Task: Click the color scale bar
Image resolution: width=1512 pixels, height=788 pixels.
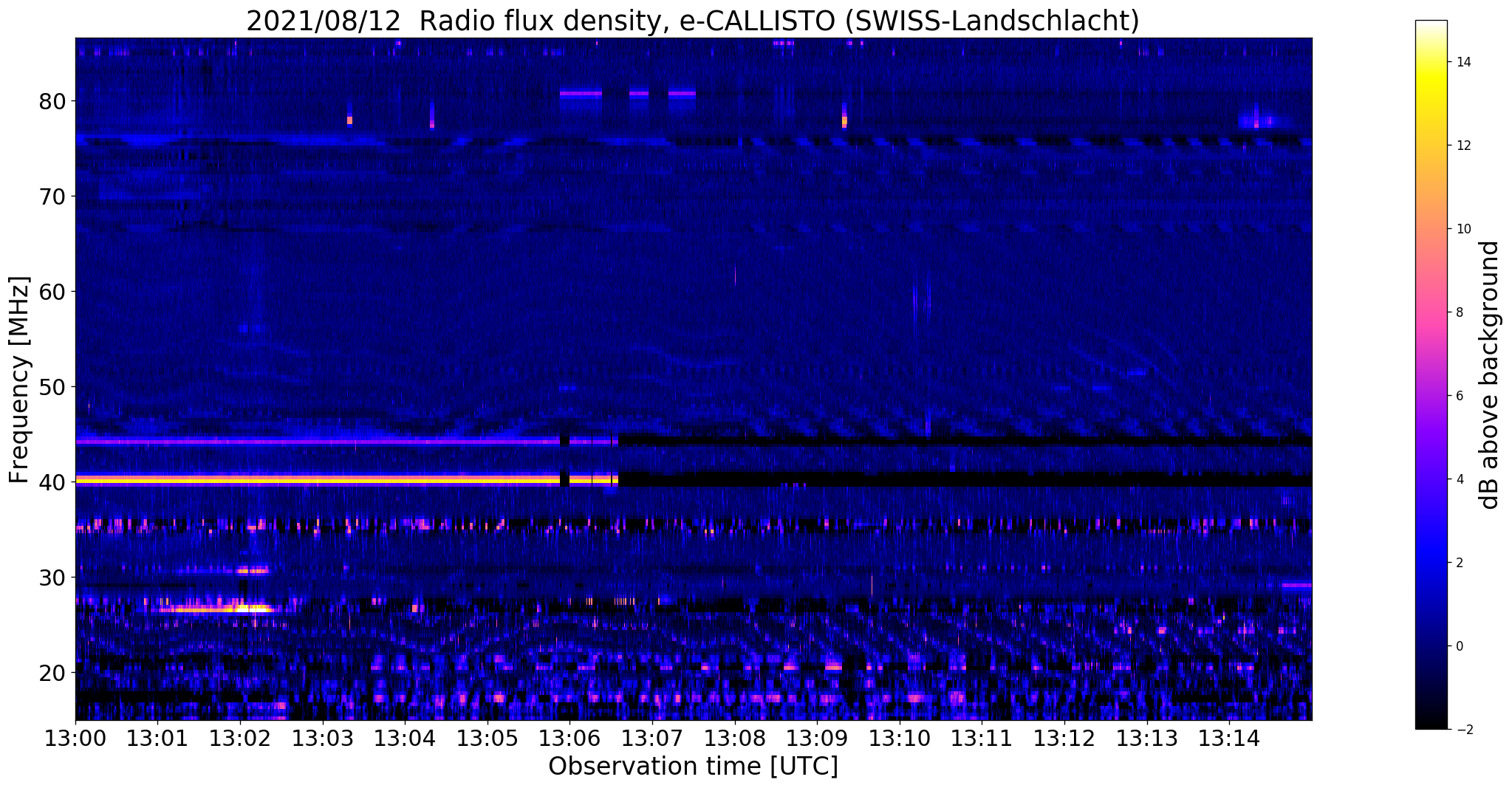Action: point(1431,374)
